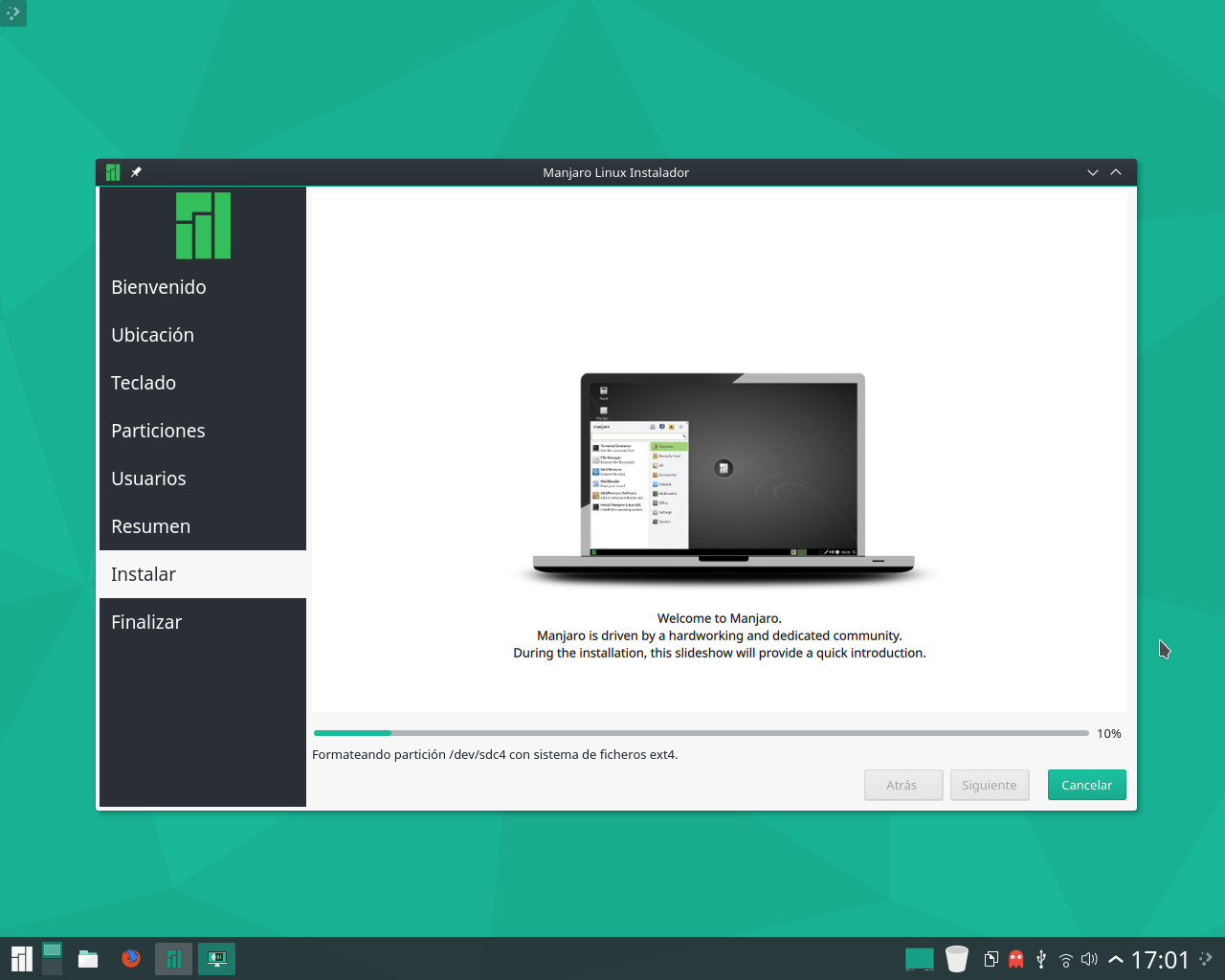Select the Teclado step in sidebar
Image resolution: width=1225 pixels, height=980 pixels.
coord(203,383)
